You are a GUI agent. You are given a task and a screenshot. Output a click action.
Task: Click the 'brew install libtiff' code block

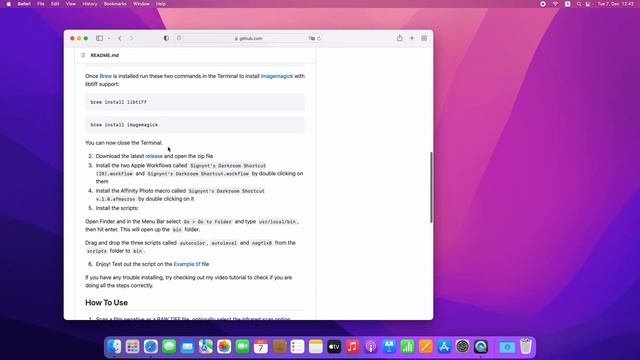point(195,102)
